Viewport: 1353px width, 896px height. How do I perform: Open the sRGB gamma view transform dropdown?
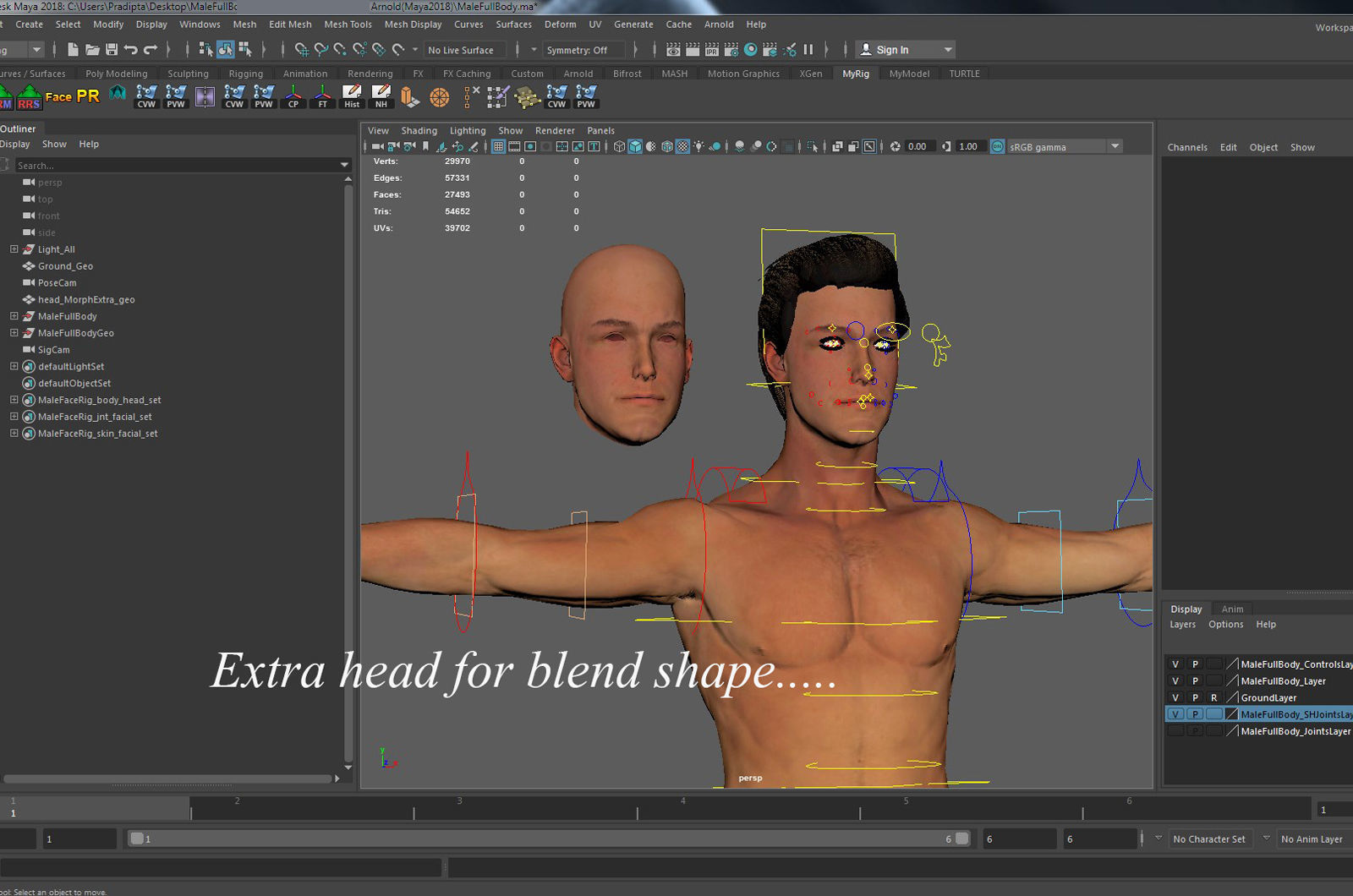tap(1115, 147)
